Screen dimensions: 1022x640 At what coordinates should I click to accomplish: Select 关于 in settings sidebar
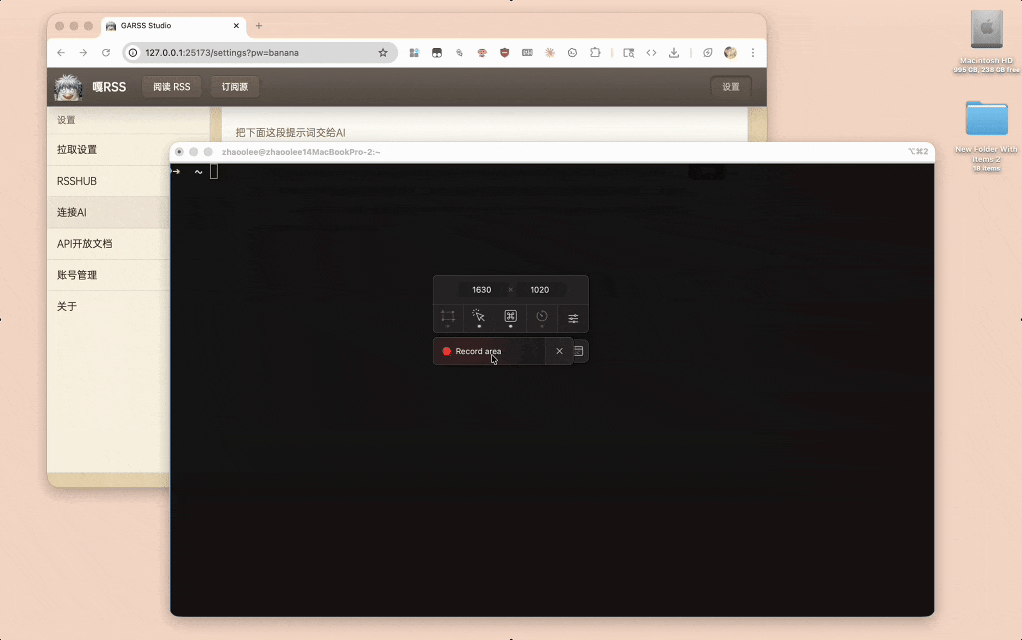pos(108,306)
